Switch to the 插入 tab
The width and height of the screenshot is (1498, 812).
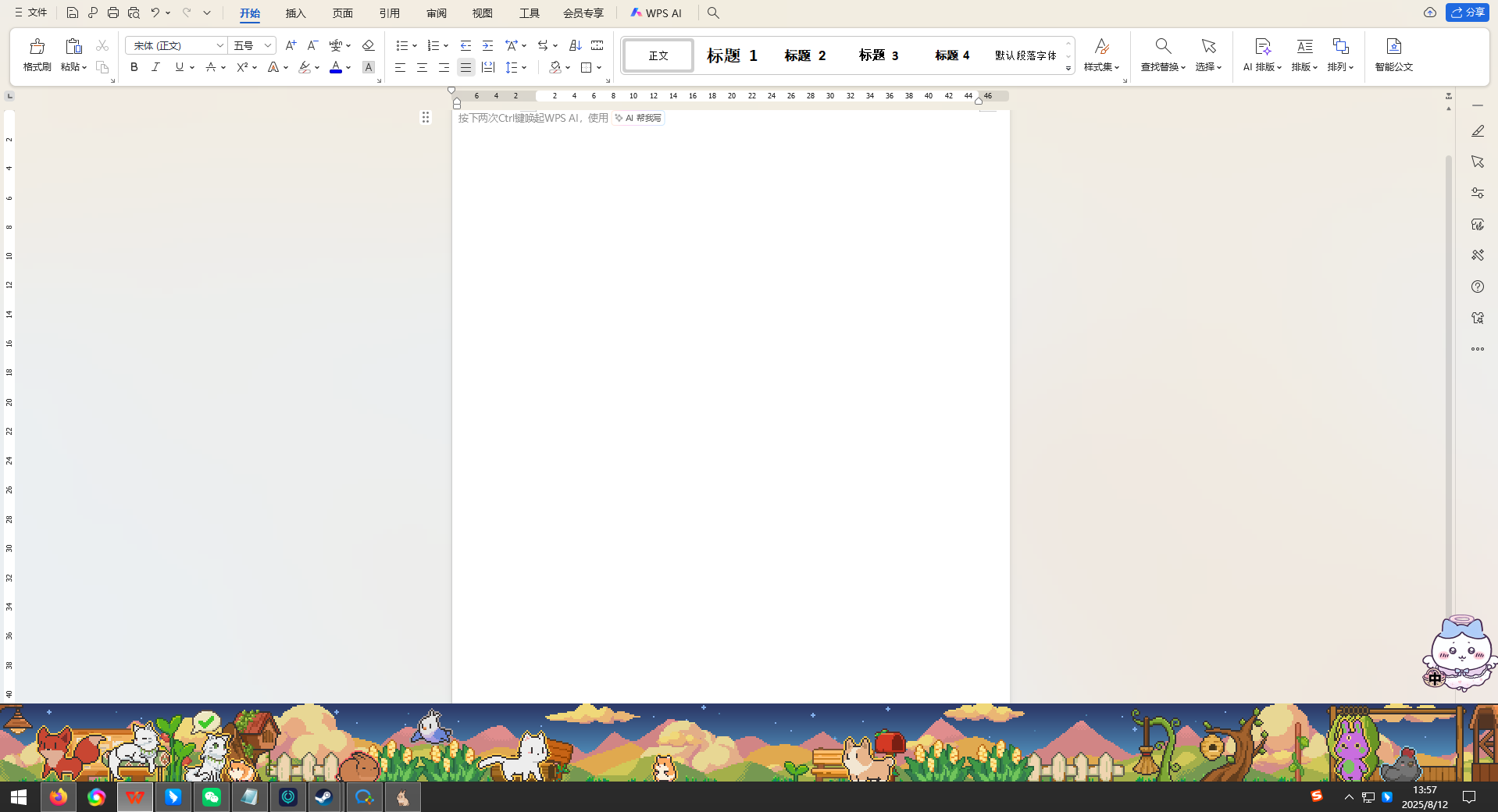pos(295,13)
